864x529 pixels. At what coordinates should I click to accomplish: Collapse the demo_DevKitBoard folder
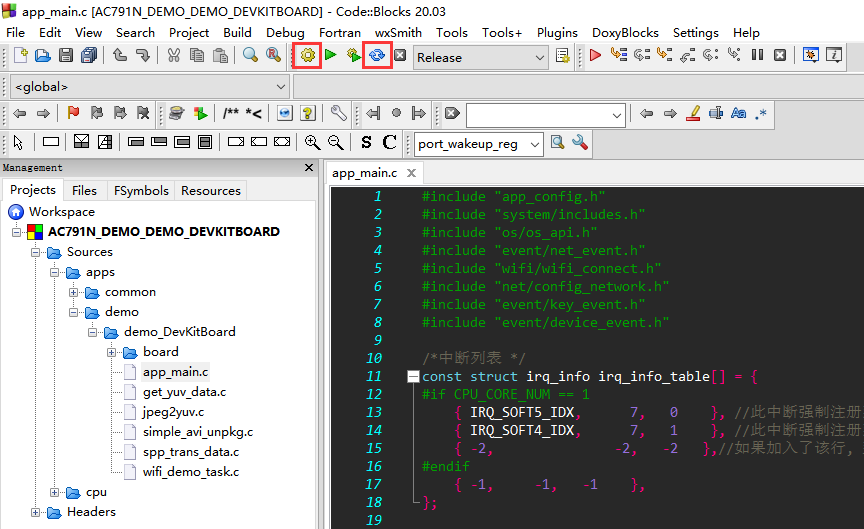coord(92,332)
